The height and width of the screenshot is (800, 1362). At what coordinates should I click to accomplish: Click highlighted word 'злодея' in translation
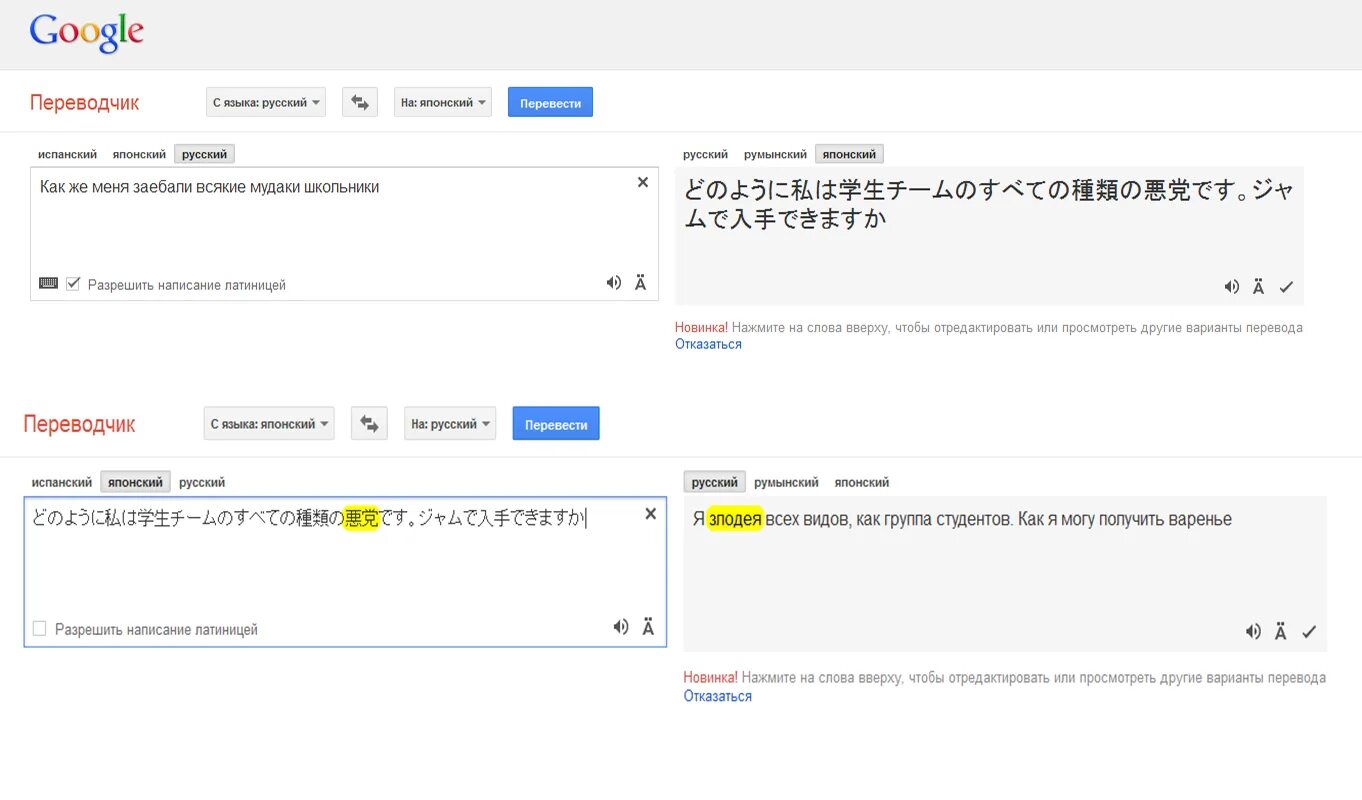tap(735, 519)
